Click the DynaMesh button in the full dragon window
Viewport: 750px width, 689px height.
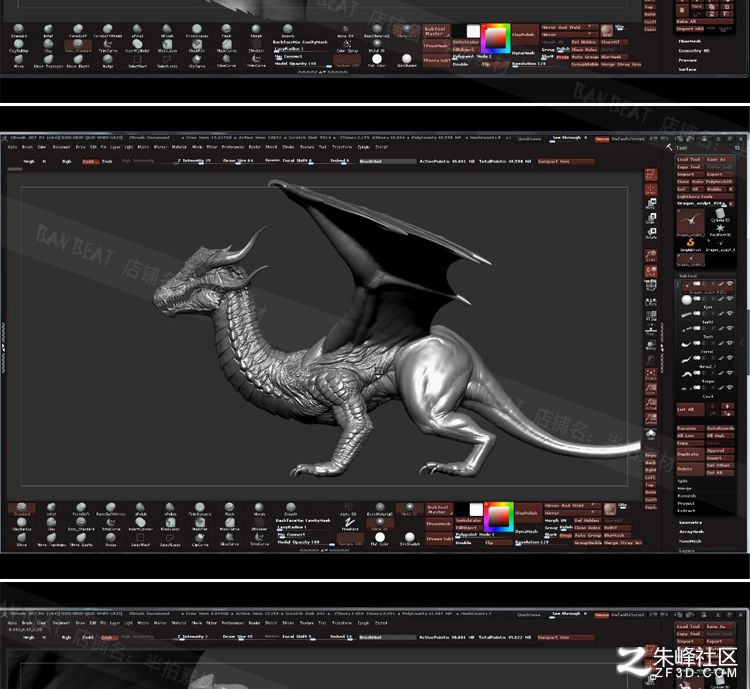pyautogui.click(x=526, y=532)
